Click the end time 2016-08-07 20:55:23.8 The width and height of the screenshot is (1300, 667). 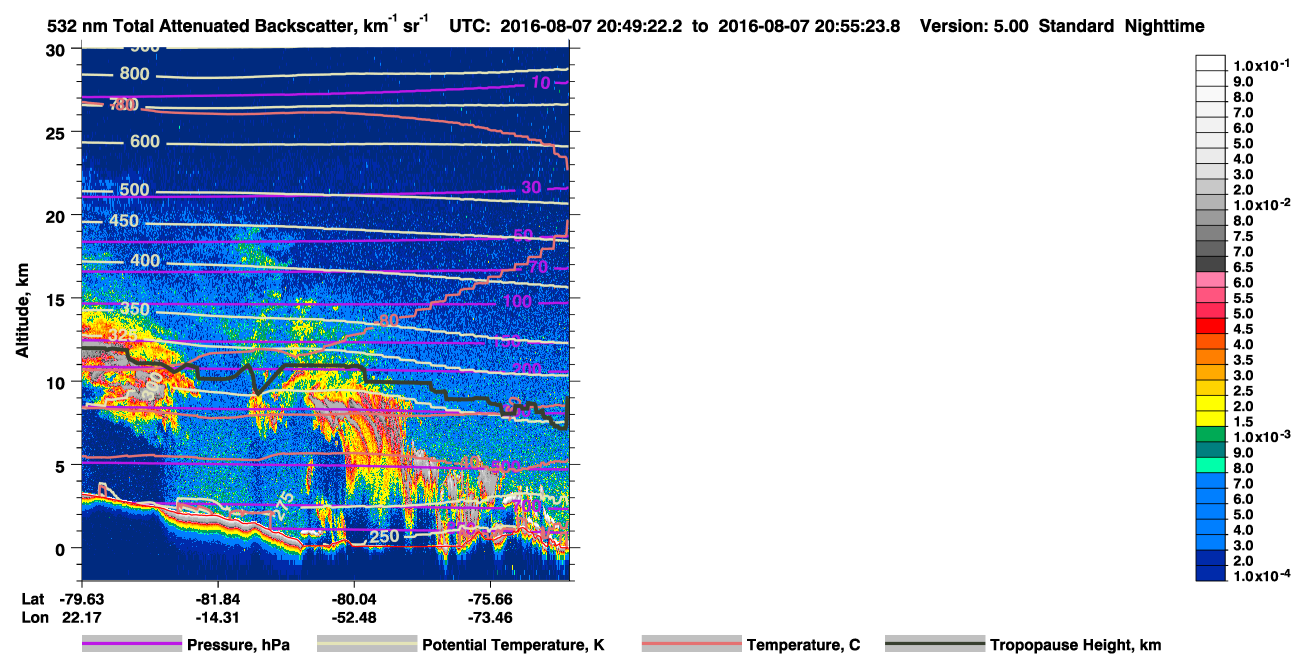(x=808, y=26)
